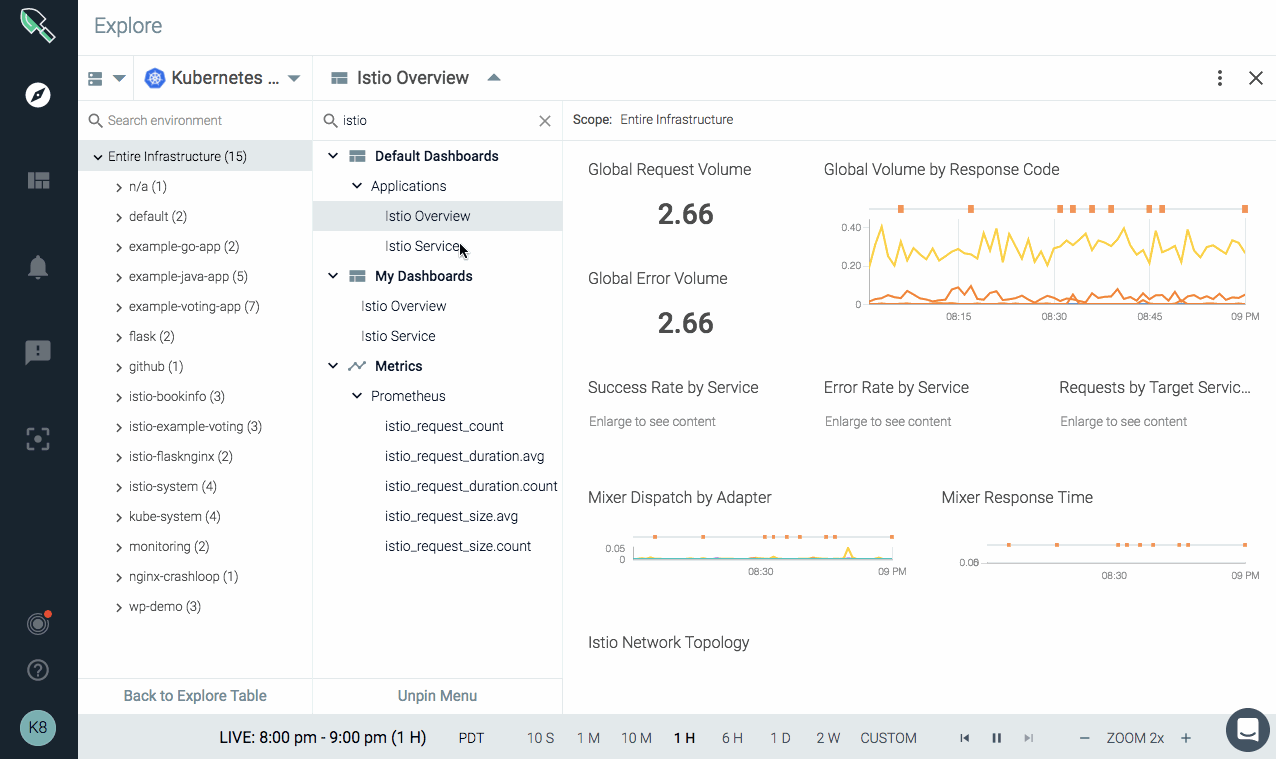Pause the live timeline
The image size is (1276, 759).
(997, 738)
